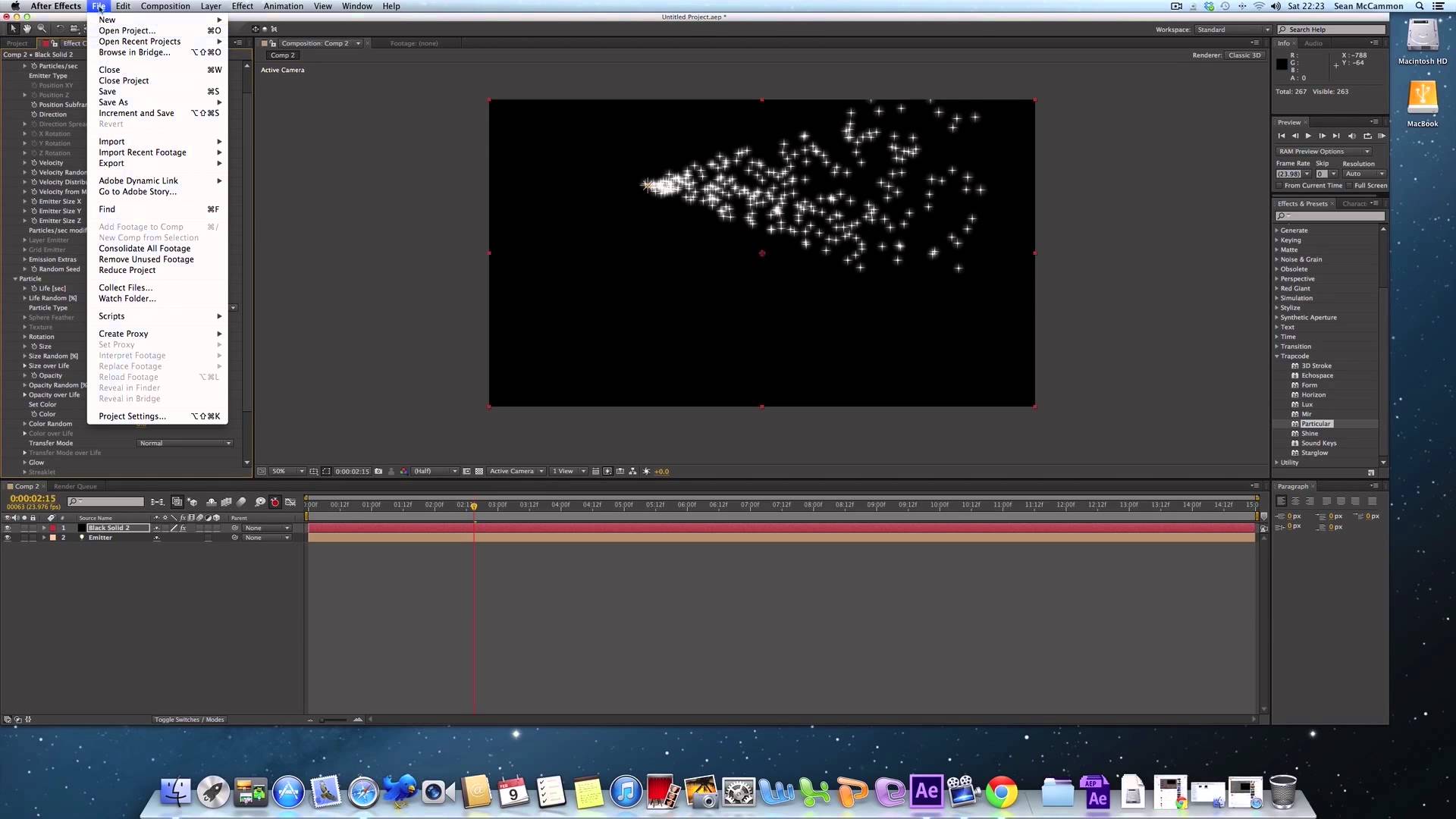The height and width of the screenshot is (819, 1456).
Task: Click Preview first frame button
Action: pos(1282,136)
